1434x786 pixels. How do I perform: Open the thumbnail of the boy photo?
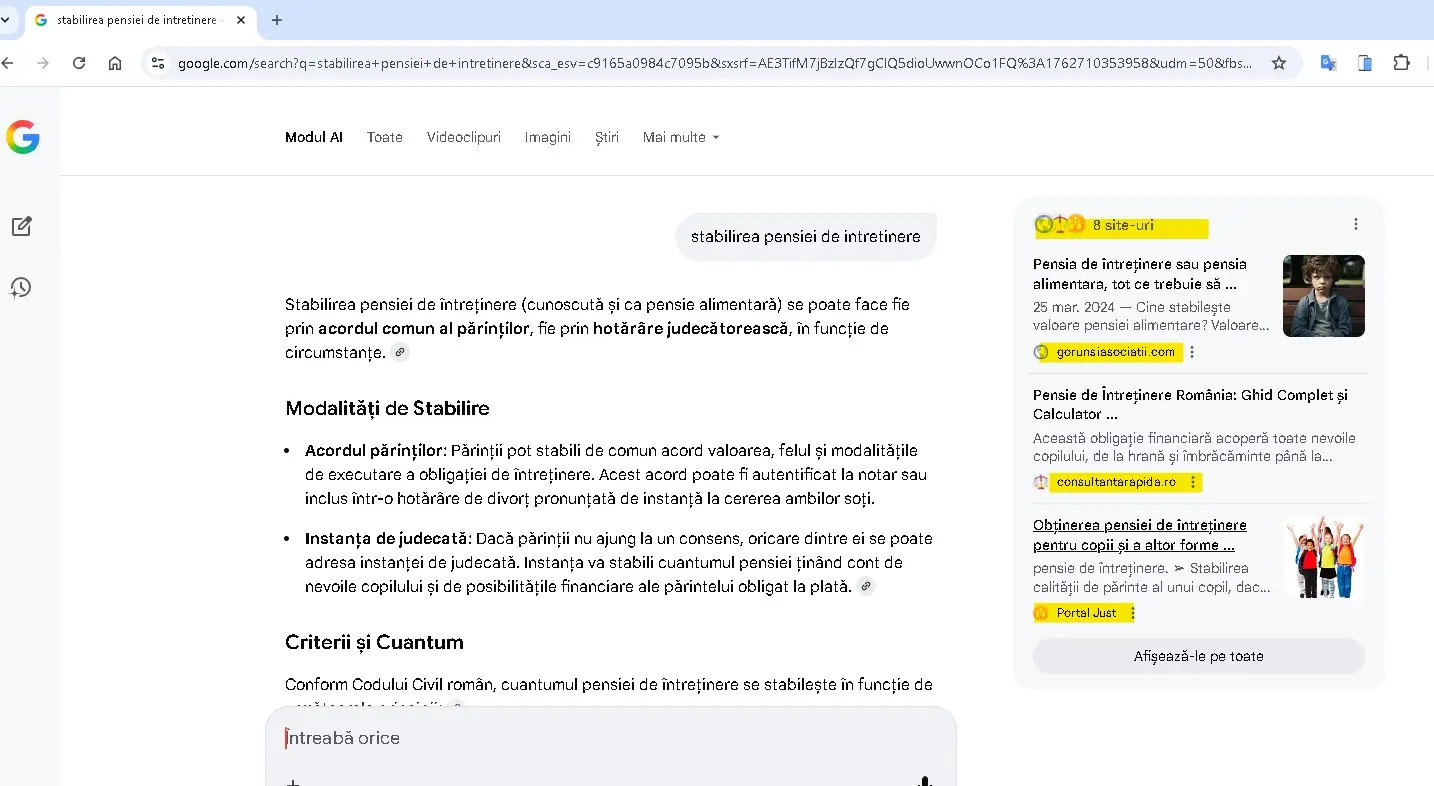1323,296
